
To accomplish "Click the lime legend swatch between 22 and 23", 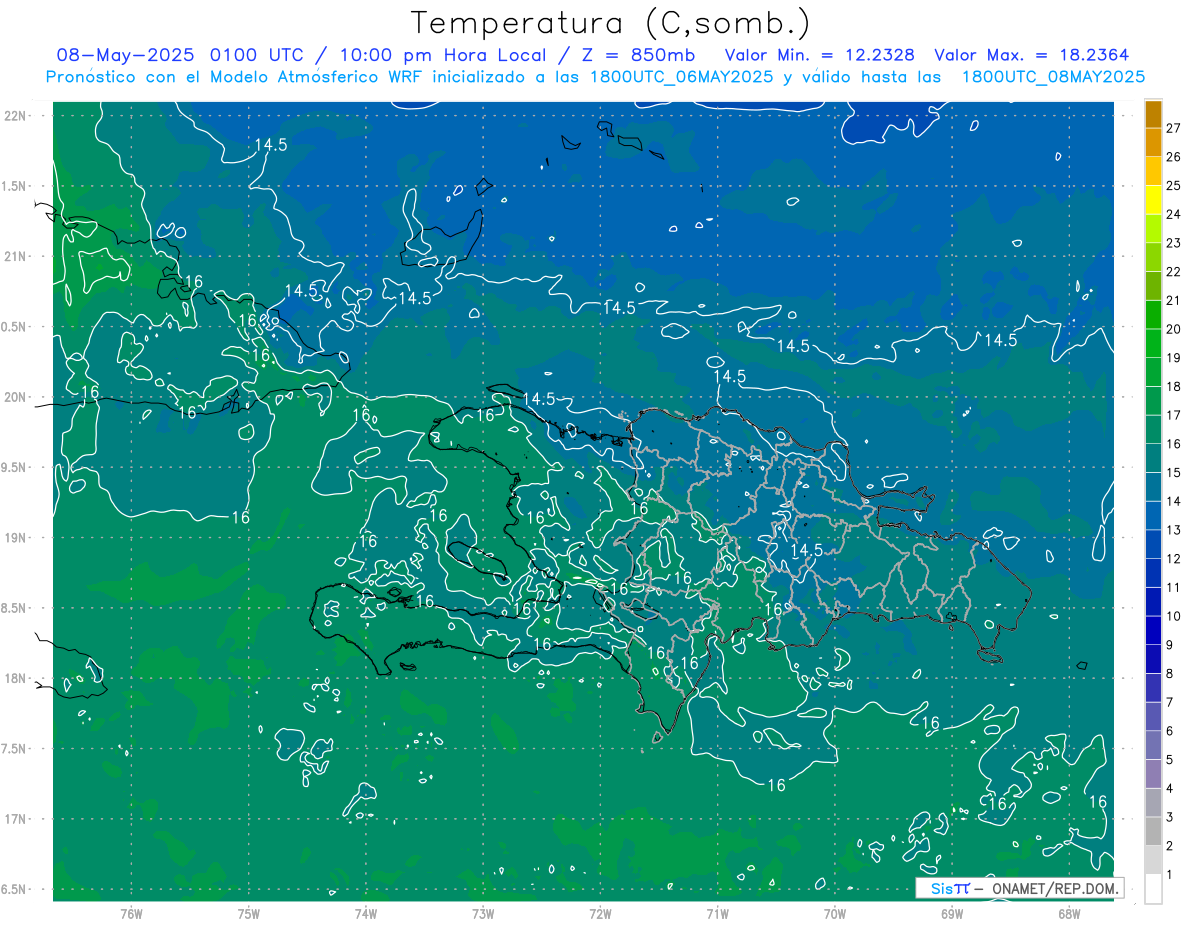I will [x=1153, y=257].
